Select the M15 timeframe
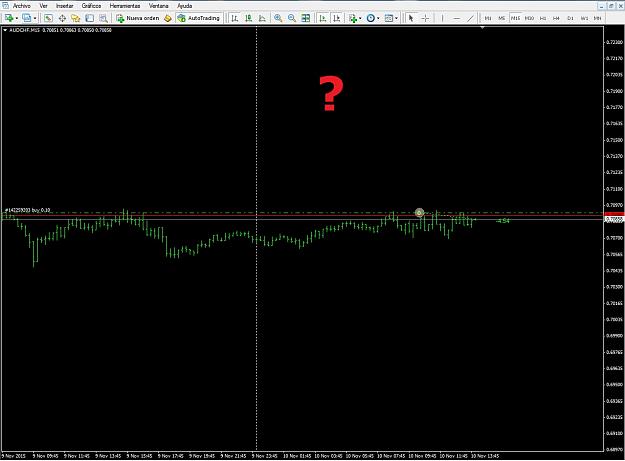Viewport: 625px width, 461px height. coord(515,18)
